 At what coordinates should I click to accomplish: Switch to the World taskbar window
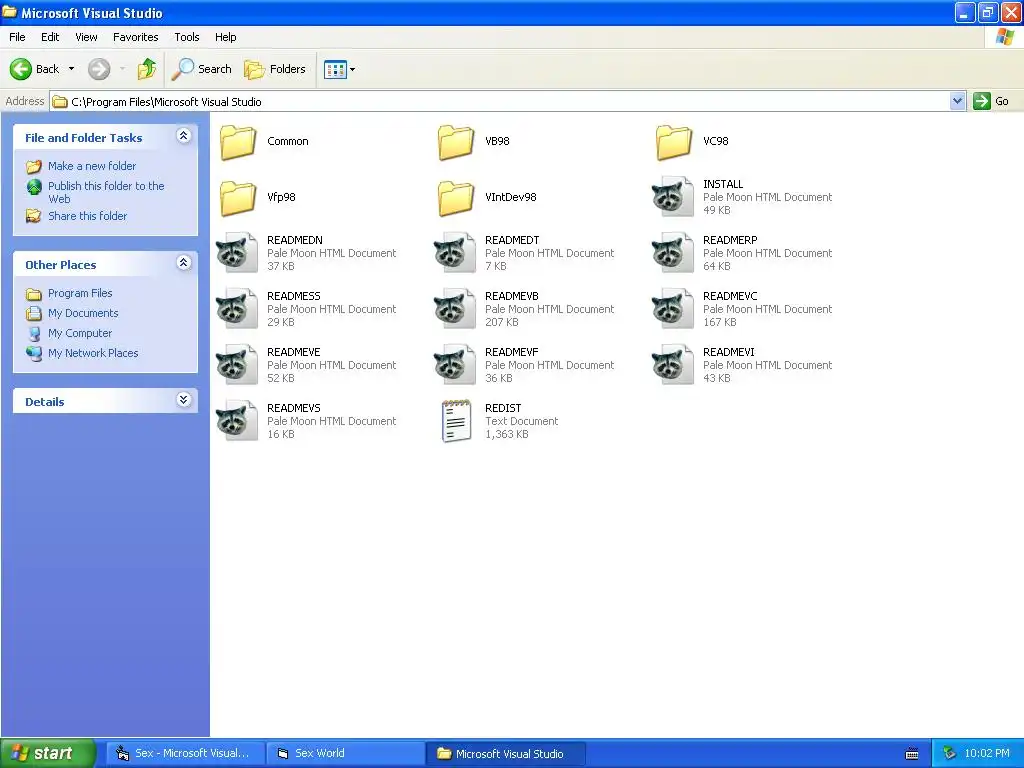[345, 754]
